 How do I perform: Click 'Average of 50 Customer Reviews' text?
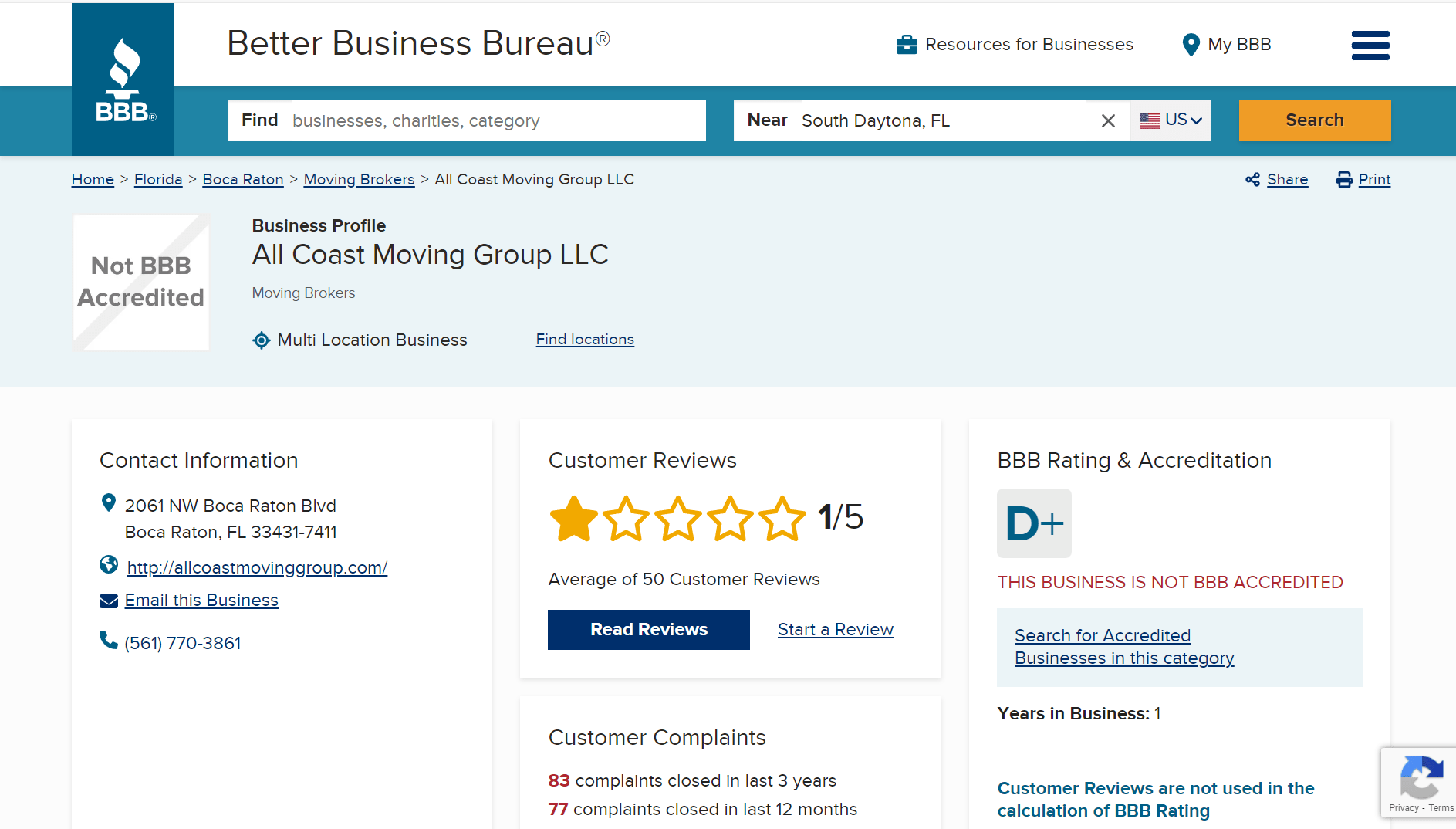coord(684,580)
